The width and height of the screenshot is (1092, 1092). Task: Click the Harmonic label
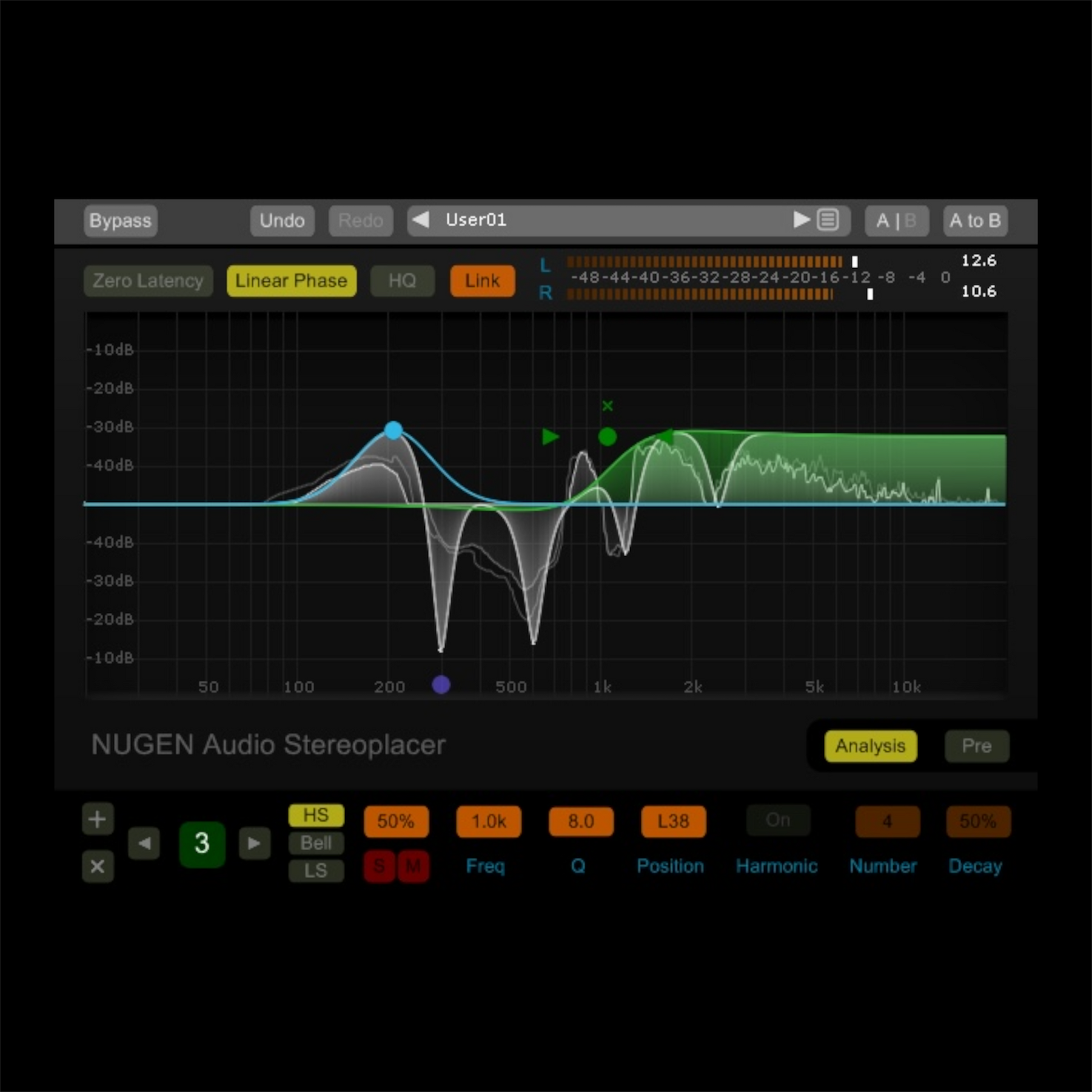point(777,866)
